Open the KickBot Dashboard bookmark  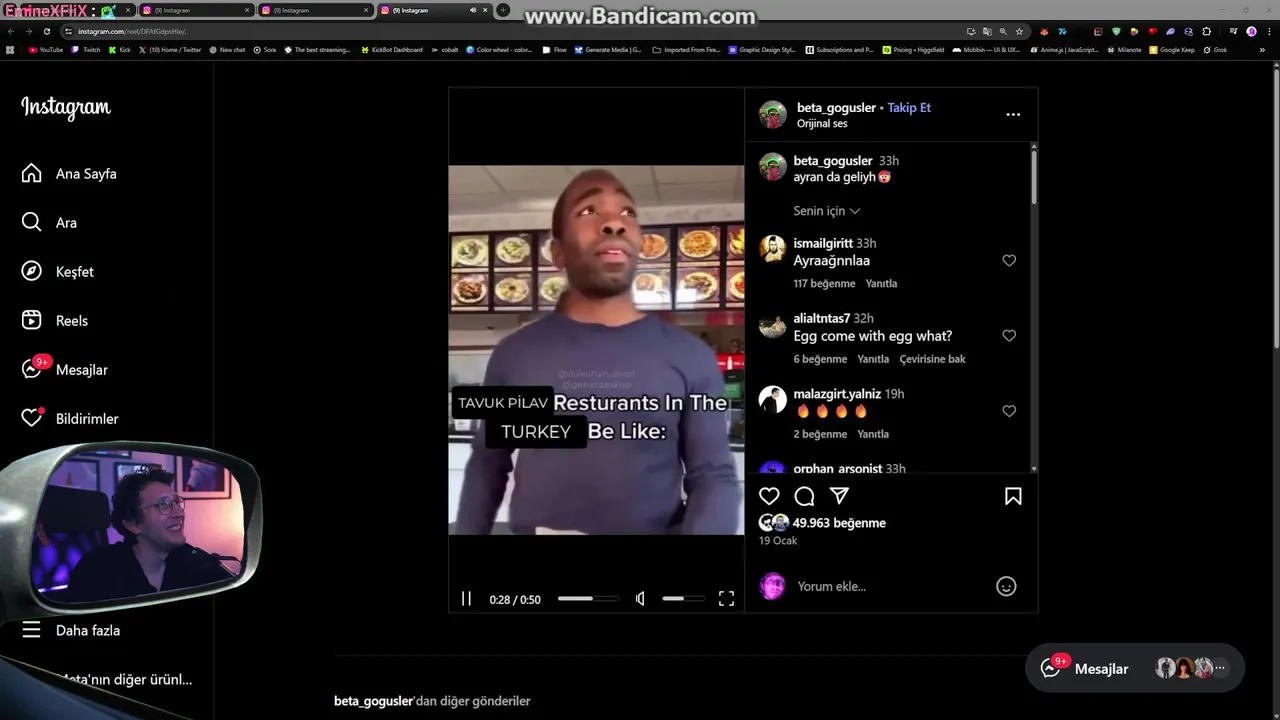tap(392, 50)
